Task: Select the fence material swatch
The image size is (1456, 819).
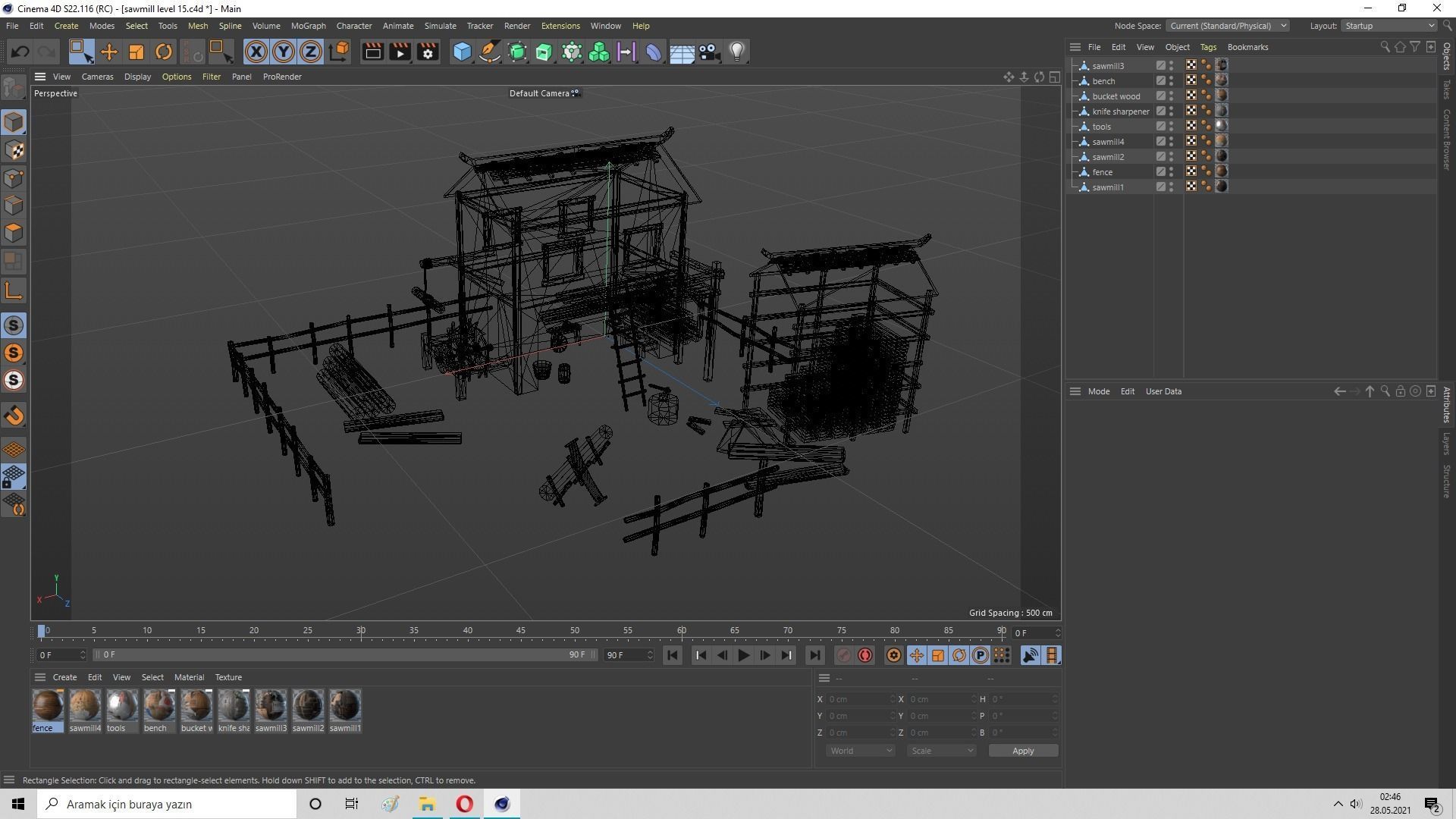Action: [48, 711]
